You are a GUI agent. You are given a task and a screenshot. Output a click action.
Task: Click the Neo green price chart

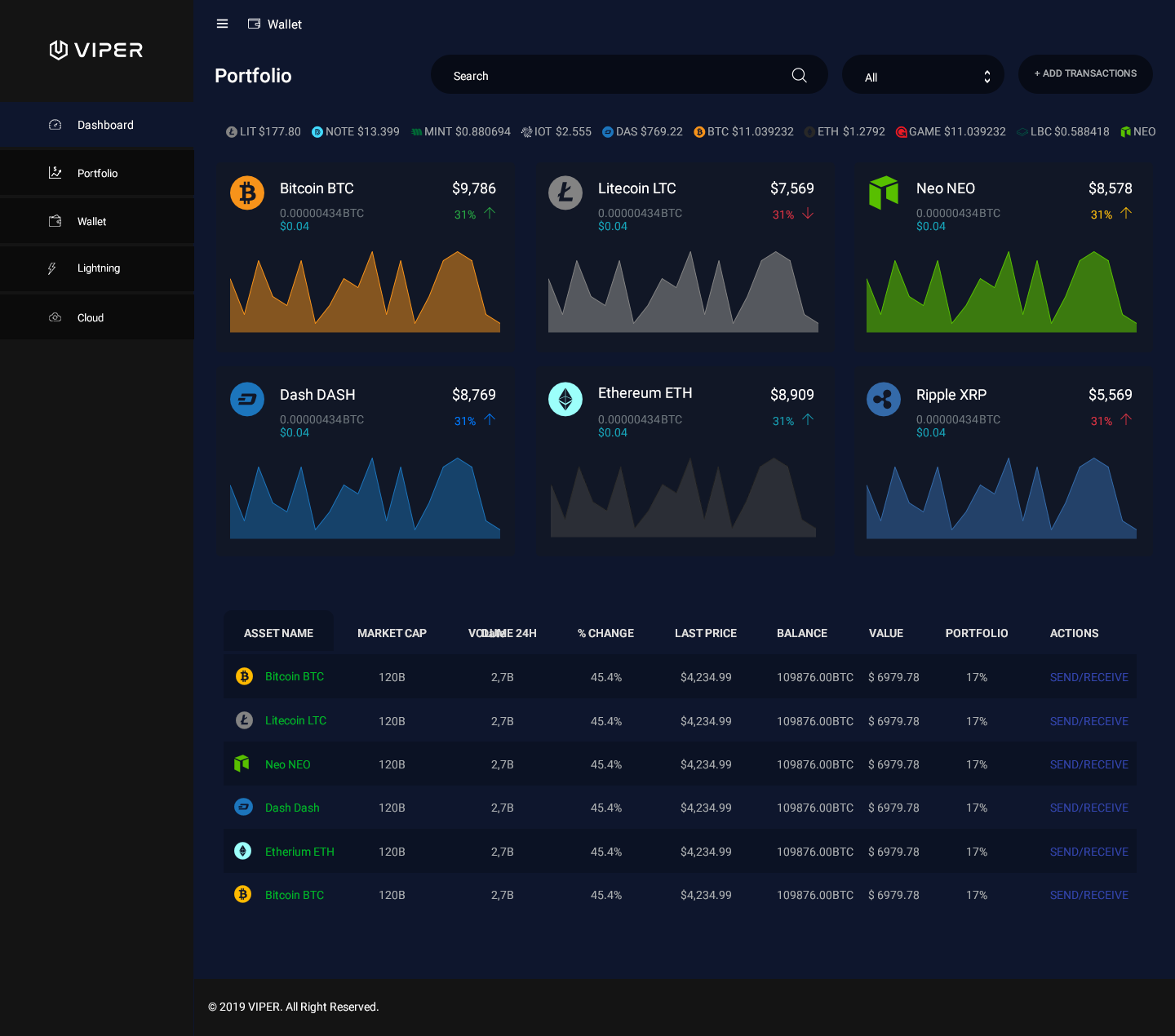coord(1001,291)
